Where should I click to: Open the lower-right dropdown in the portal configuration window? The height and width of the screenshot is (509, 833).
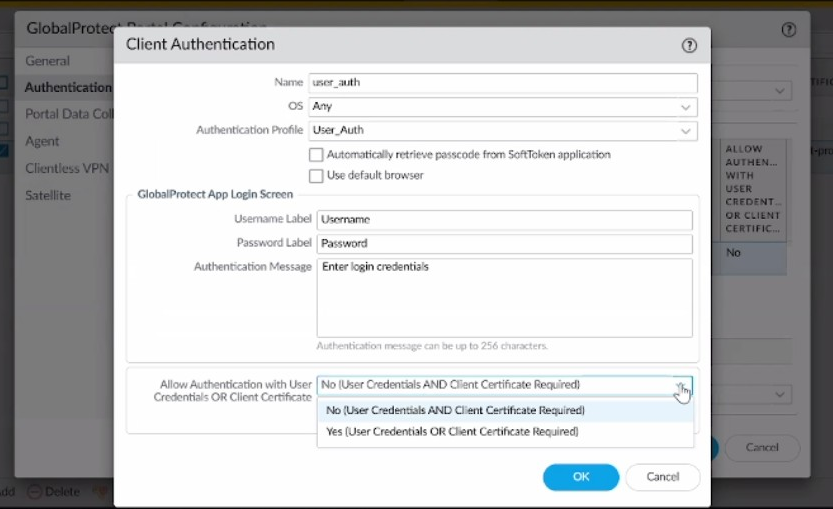[x=779, y=395]
